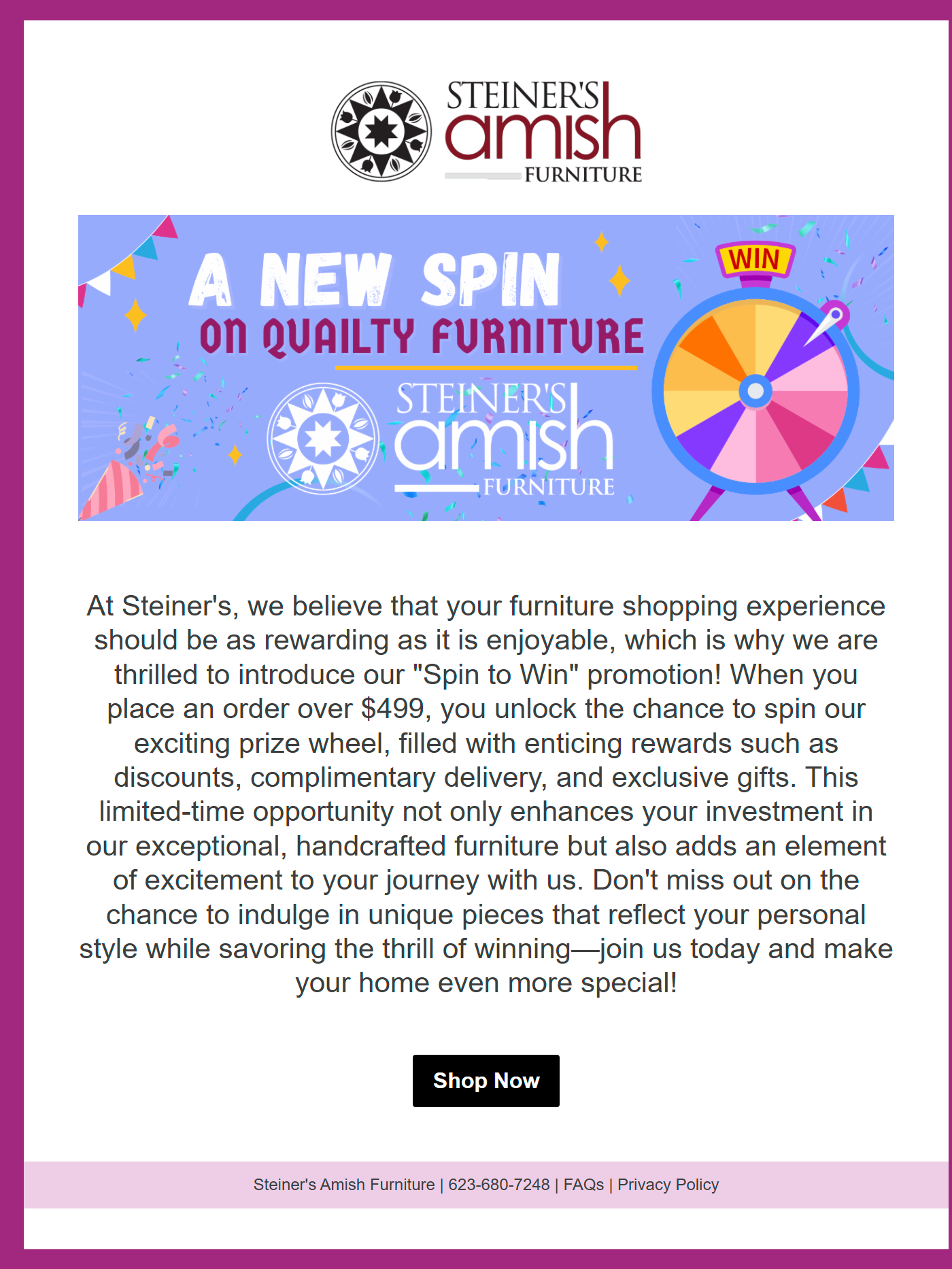Click the yellow WIN sign atop wheel
The image size is (952, 1269).
click(x=755, y=260)
